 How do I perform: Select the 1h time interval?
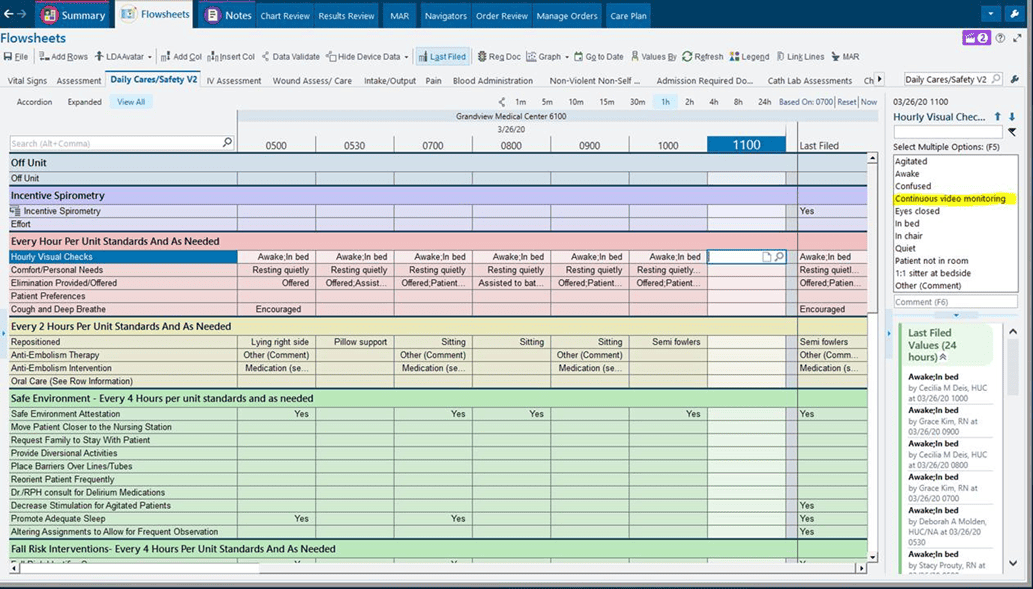(x=665, y=101)
